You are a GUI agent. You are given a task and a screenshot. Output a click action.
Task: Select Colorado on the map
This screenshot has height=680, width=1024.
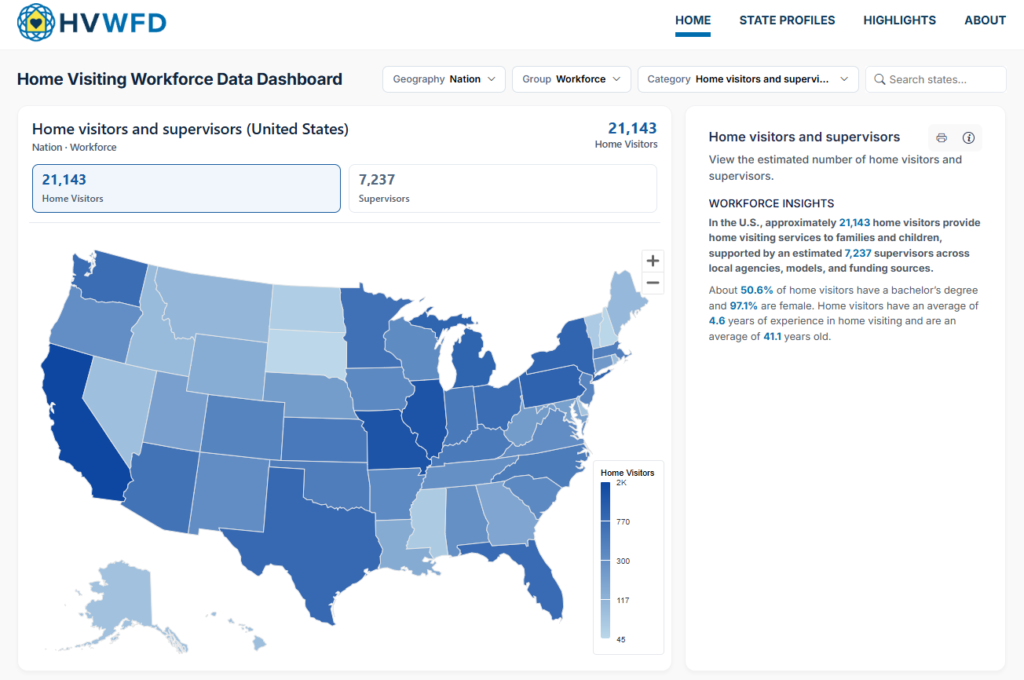point(242,428)
